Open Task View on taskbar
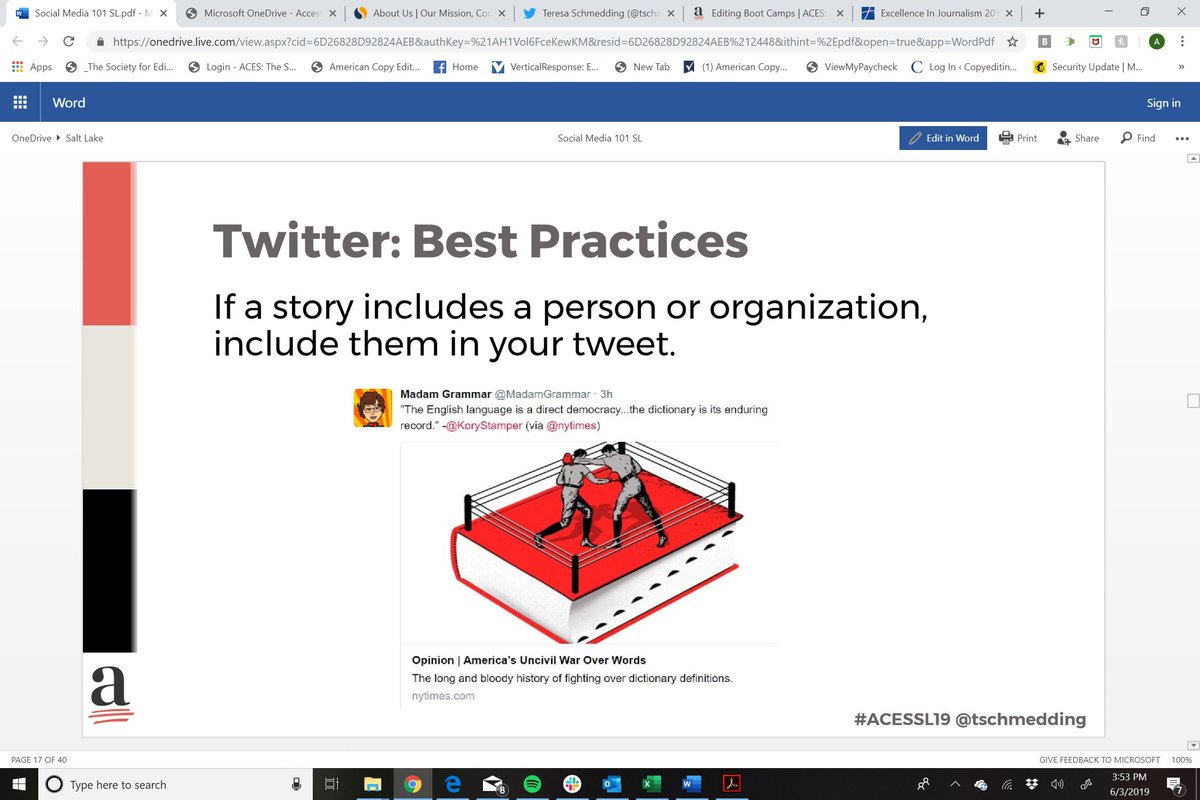Viewport: 1200px width, 800px height. 333,784
